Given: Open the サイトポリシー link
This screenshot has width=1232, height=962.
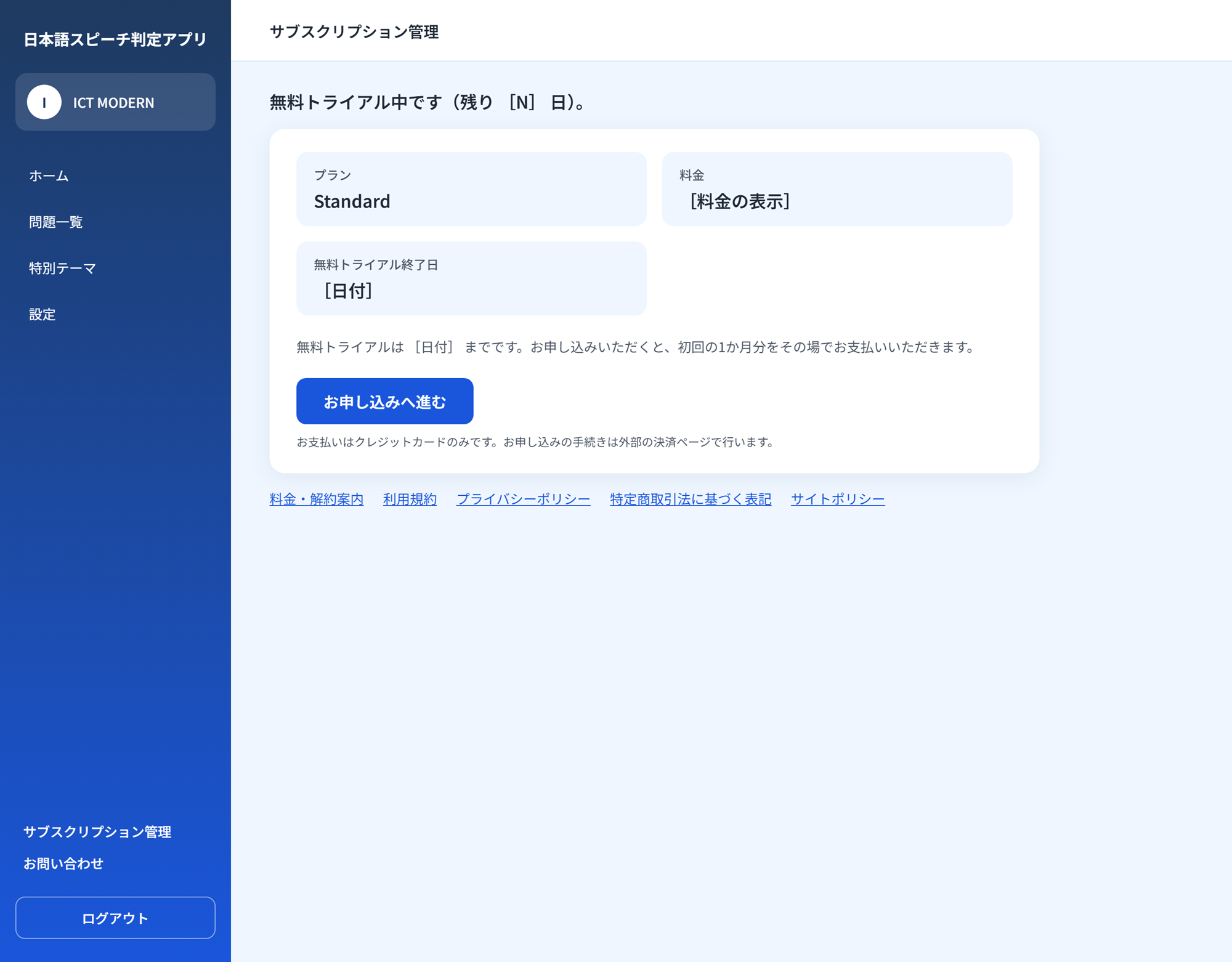Looking at the screenshot, I should [x=838, y=499].
